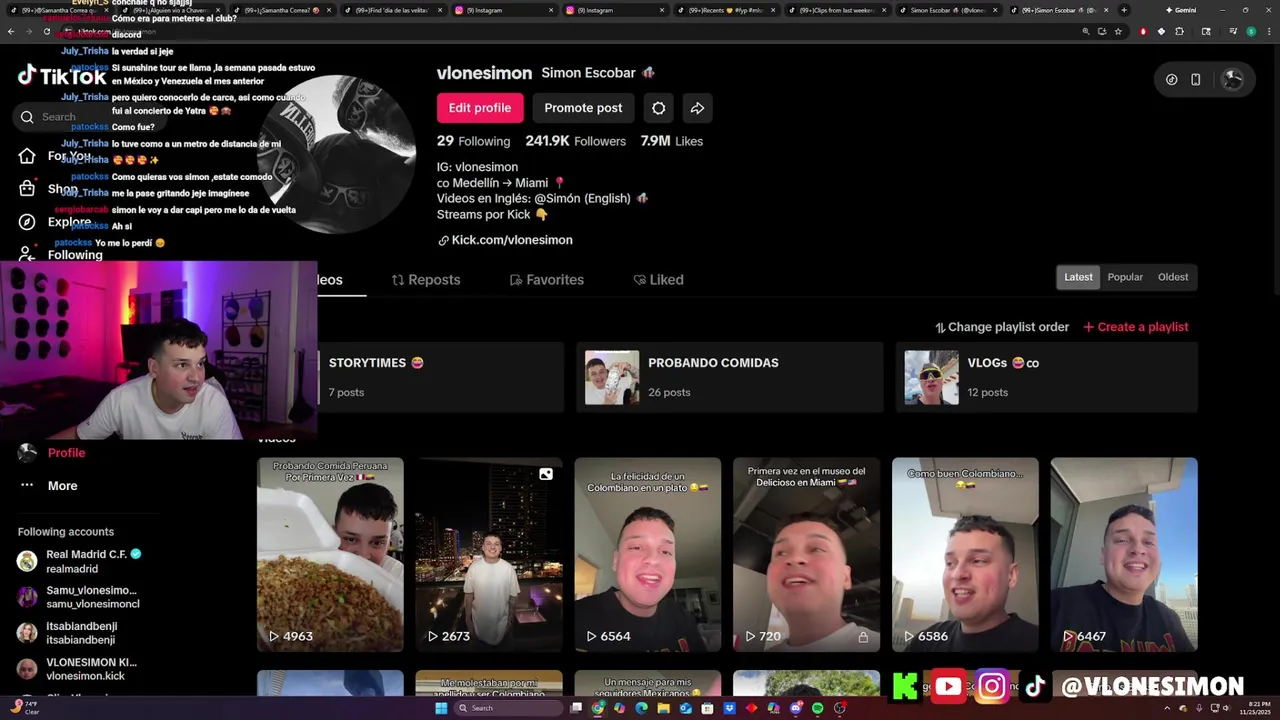The image size is (1280, 720).
Task: Open Discord from the taskbar
Action: pyautogui.click(x=796, y=708)
